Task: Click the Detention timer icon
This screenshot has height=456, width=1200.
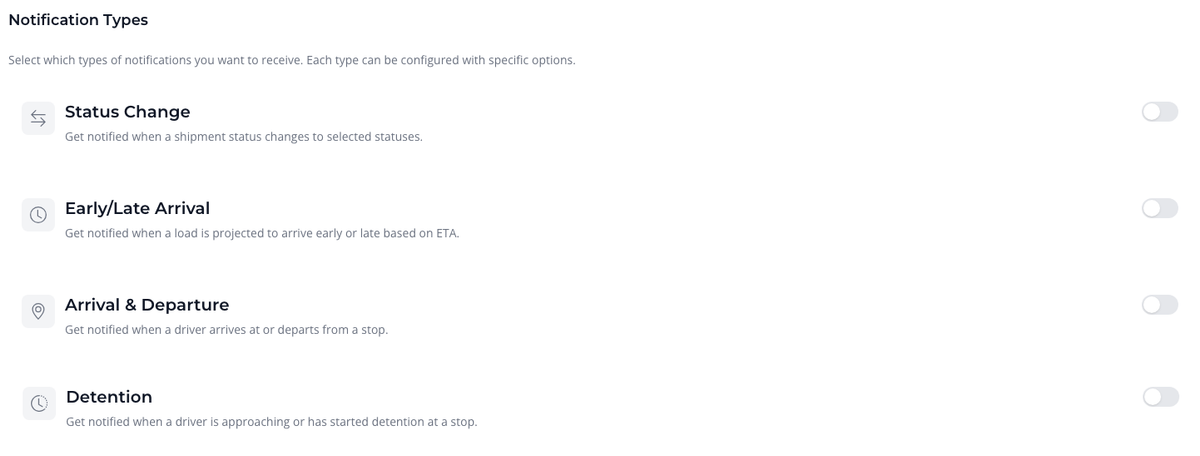Action: [x=39, y=404]
